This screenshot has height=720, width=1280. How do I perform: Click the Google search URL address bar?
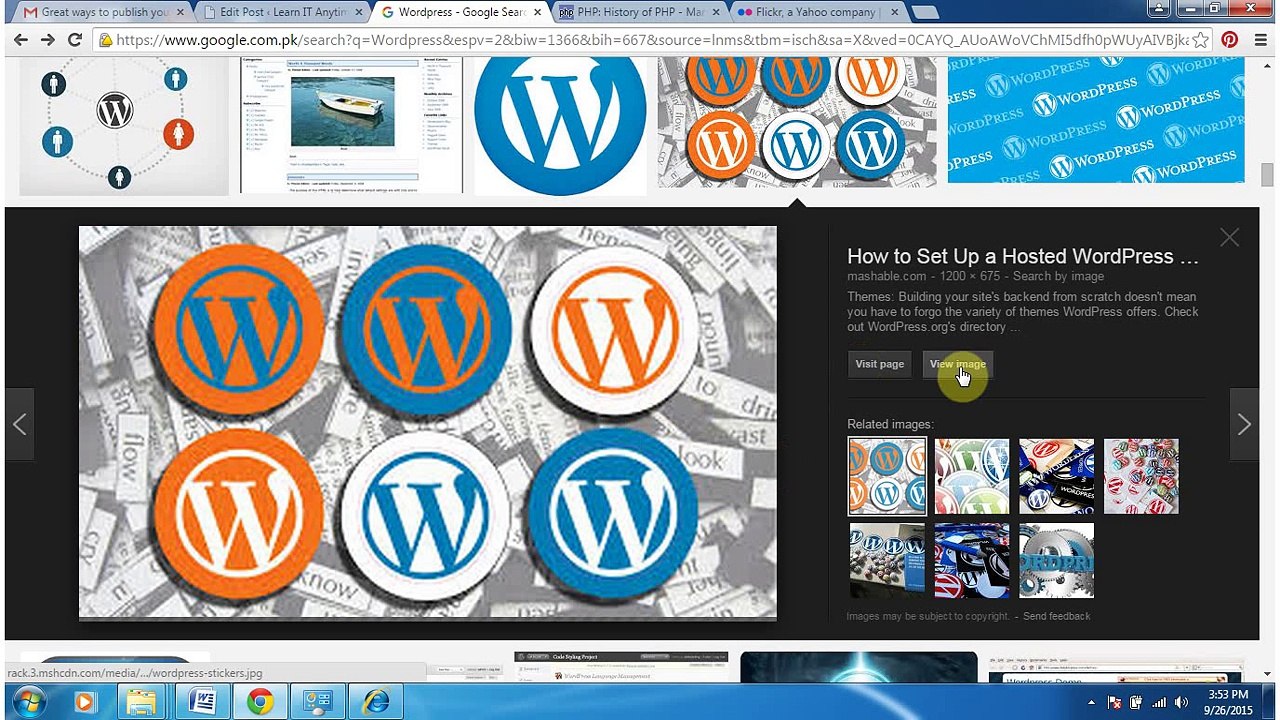[x=652, y=40]
